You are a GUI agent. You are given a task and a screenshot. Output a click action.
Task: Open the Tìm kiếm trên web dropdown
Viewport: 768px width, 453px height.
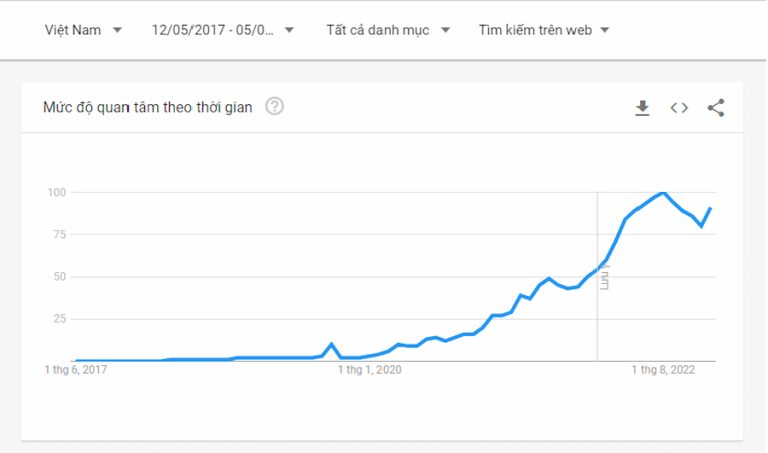(544, 30)
